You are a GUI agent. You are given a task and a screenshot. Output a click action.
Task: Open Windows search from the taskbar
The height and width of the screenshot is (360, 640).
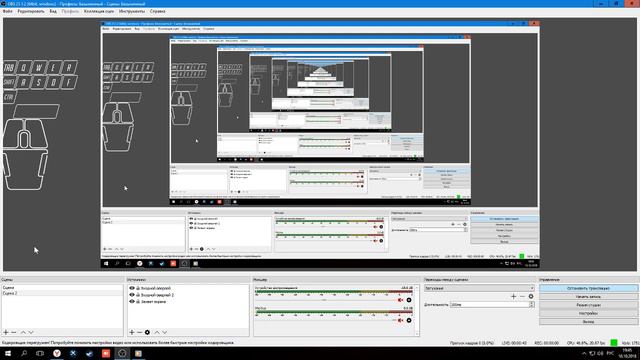24,353
